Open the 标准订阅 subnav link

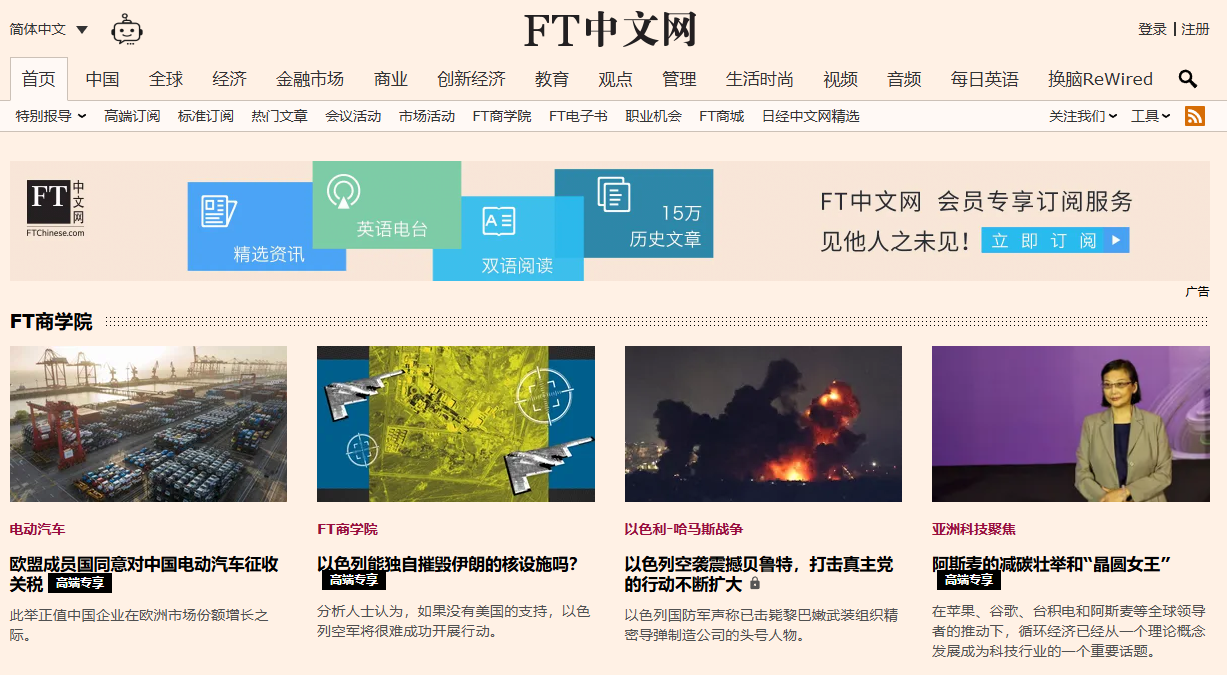[206, 116]
